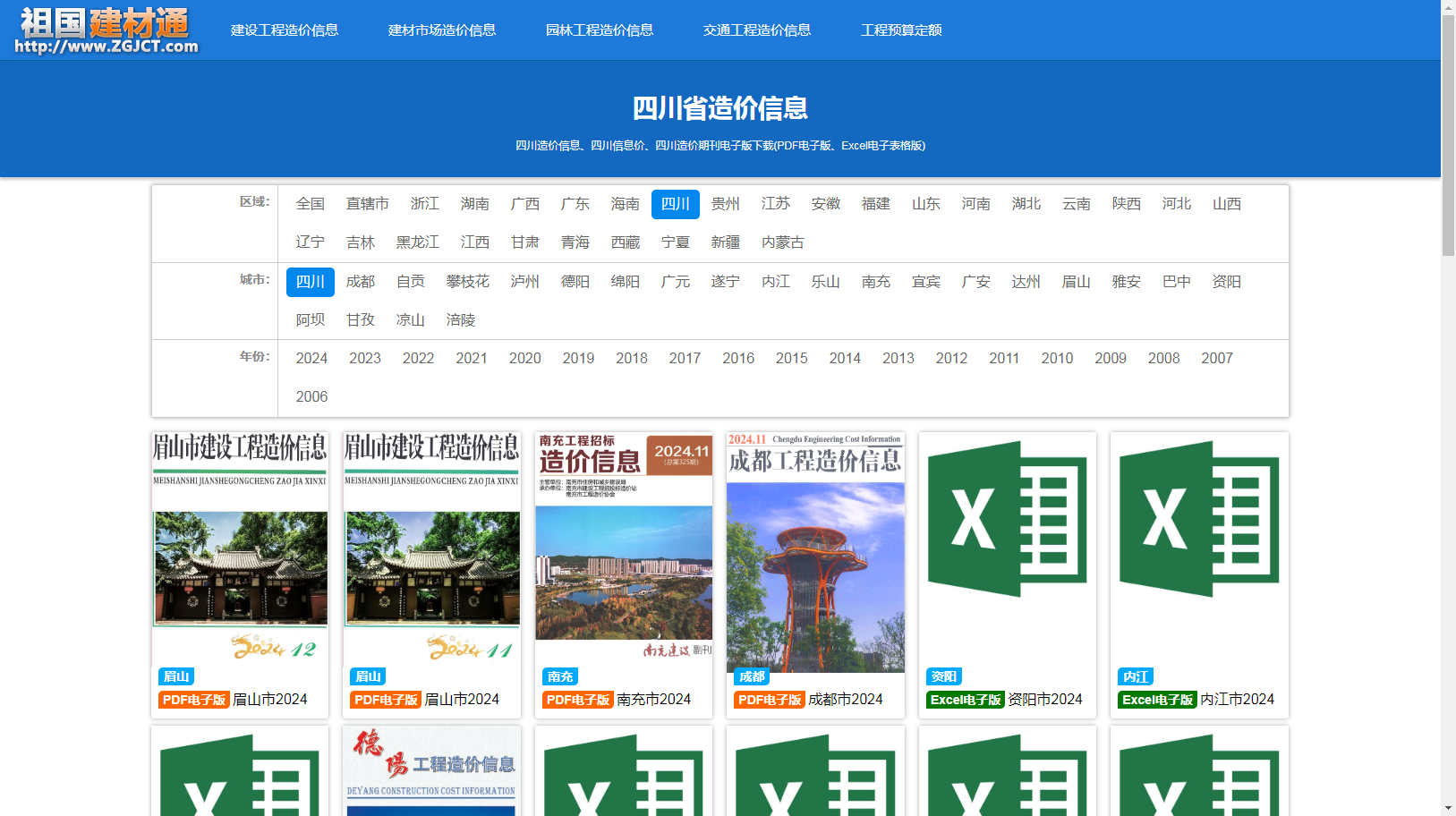
Task: Click the 内江 tag badge
Action: (x=1136, y=676)
